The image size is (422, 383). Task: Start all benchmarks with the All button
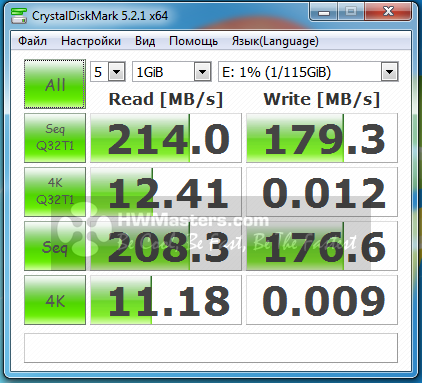pyautogui.click(x=55, y=84)
